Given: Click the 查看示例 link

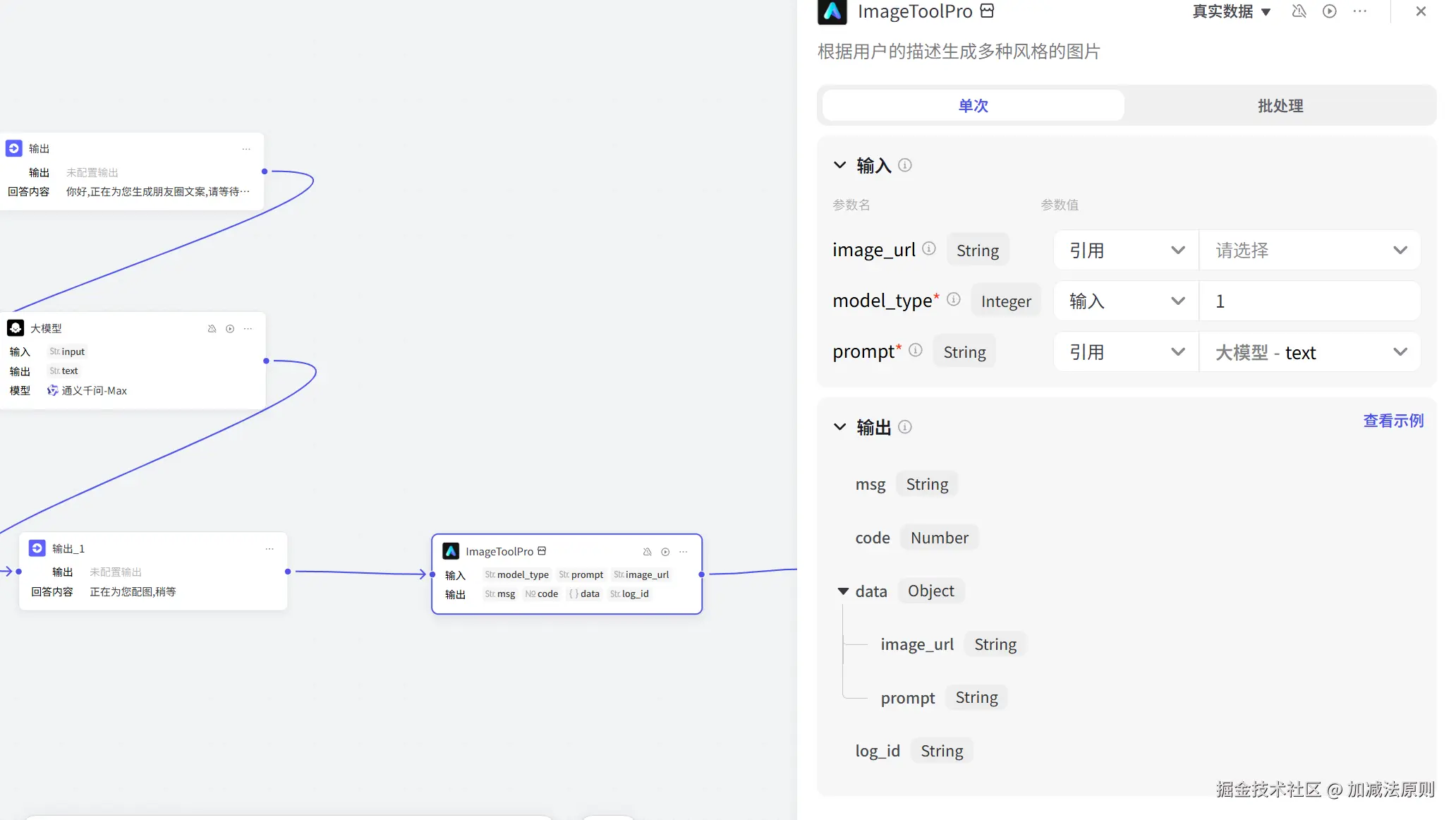Looking at the screenshot, I should 1393,420.
